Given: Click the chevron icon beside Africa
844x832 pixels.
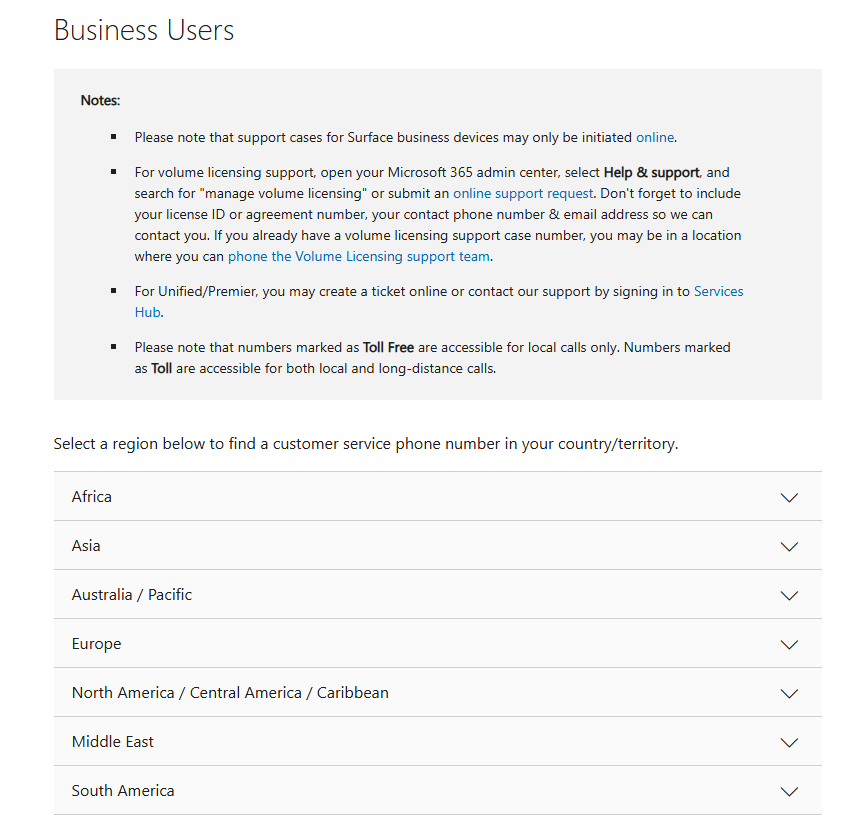Looking at the screenshot, I should point(789,498).
